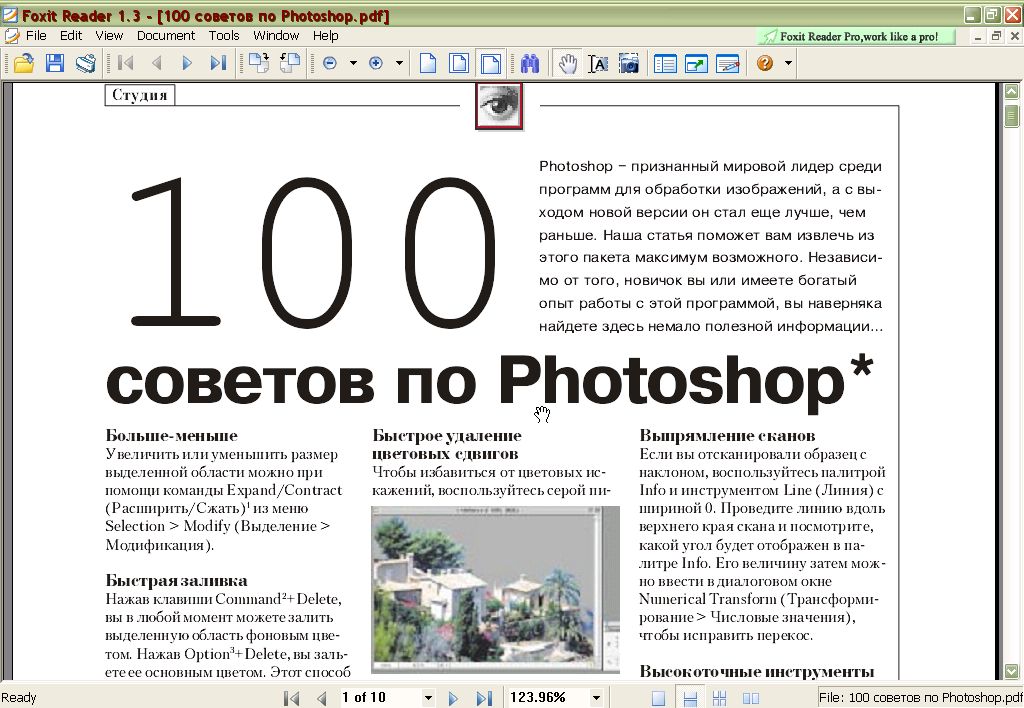Save the document with the floppy disk icon

click(x=55, y=63)
